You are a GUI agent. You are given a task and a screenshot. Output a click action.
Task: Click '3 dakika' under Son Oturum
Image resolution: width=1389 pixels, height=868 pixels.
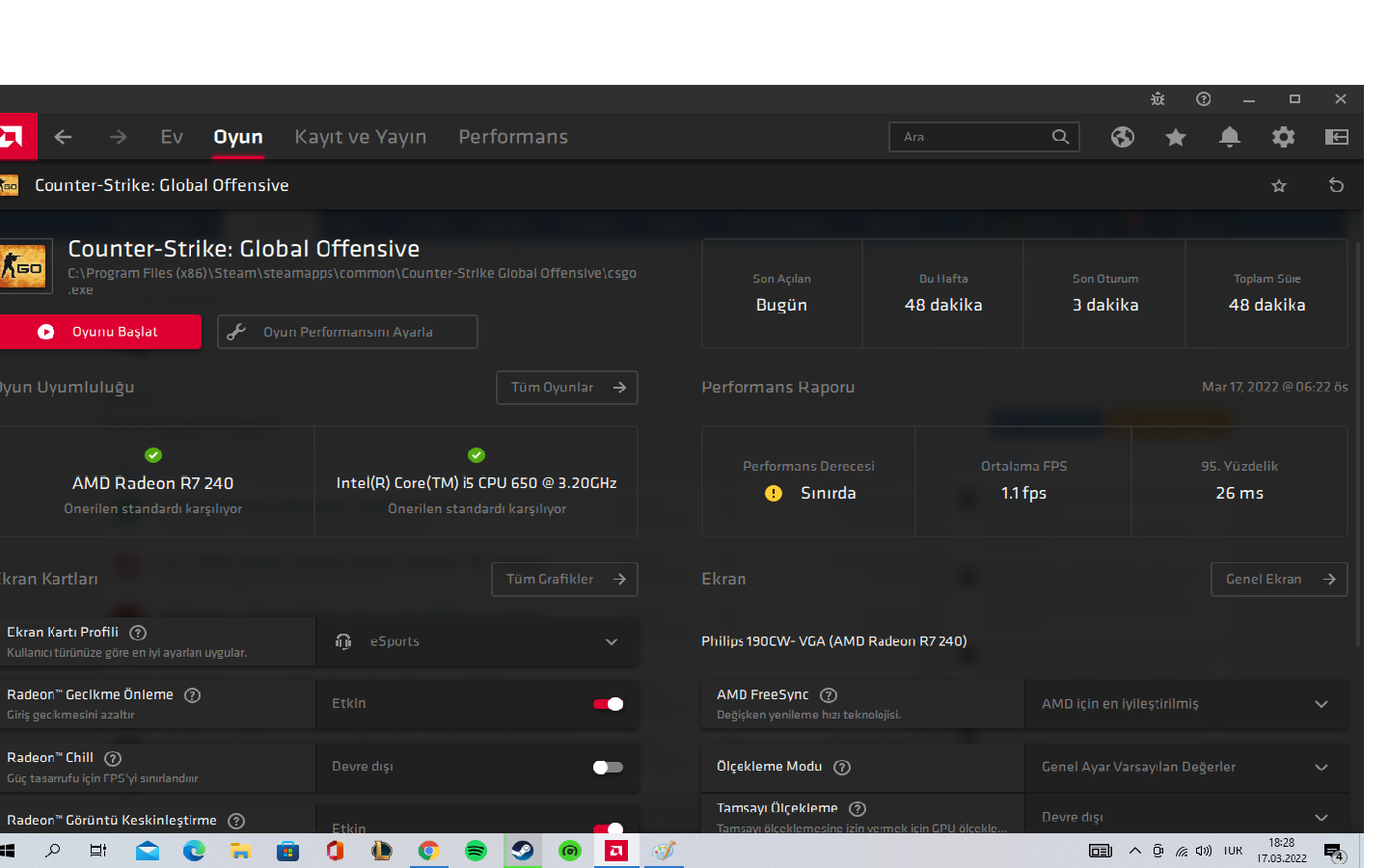tap(1105, 305)
